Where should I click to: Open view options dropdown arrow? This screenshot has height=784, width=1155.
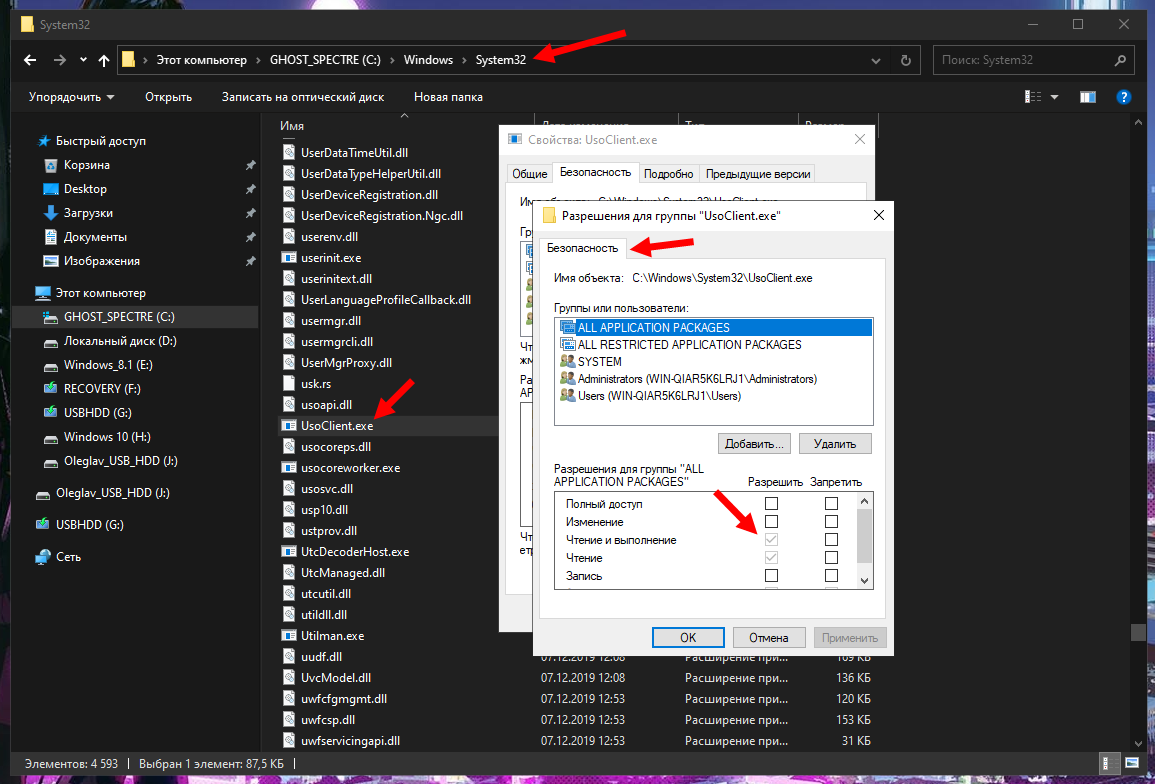click(1054, 97)
